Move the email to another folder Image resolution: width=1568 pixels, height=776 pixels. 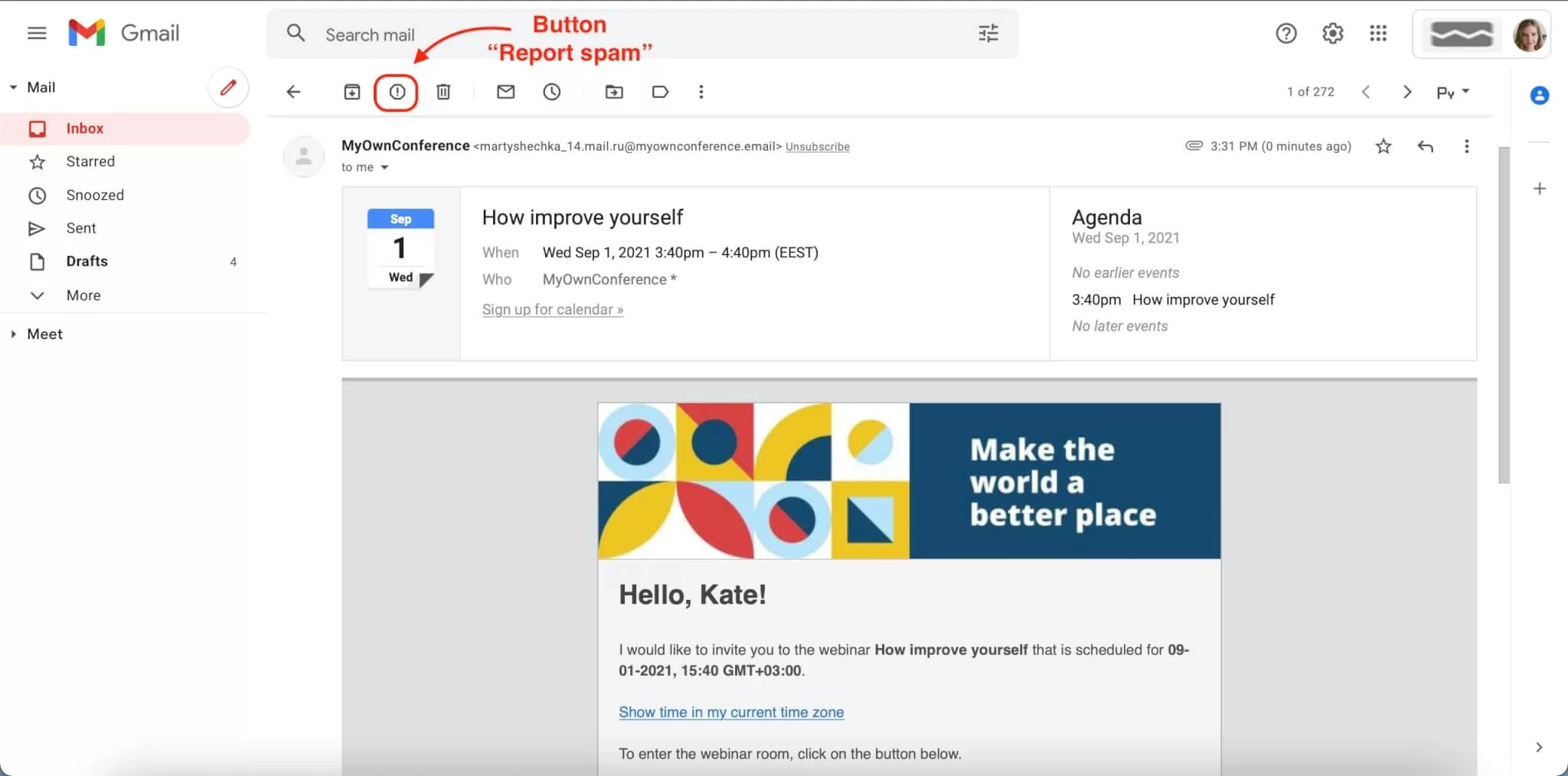coord(612,91)
